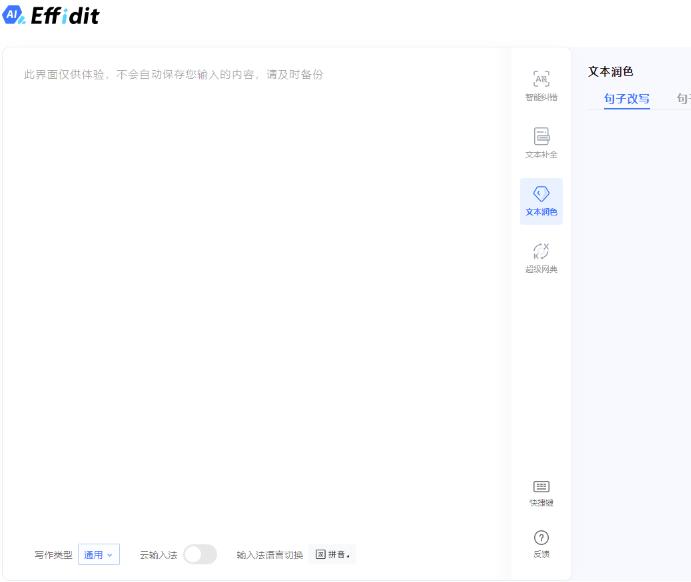Image resolution: width=691 pixels, height=582 pixels.
Task: Show the 快捷键 keyboard shortcuts
Action: [x=541, y=492]
